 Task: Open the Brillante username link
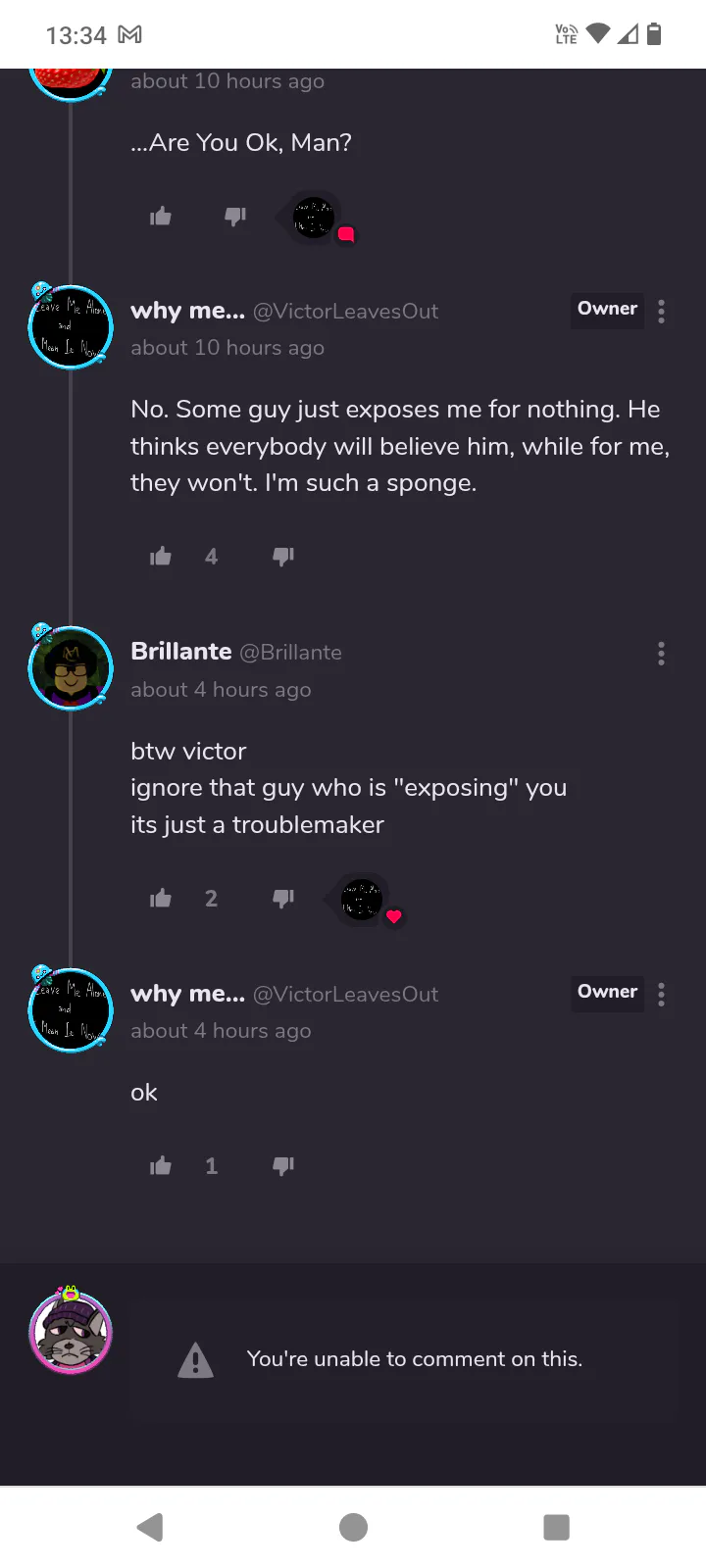click(181, 652)
